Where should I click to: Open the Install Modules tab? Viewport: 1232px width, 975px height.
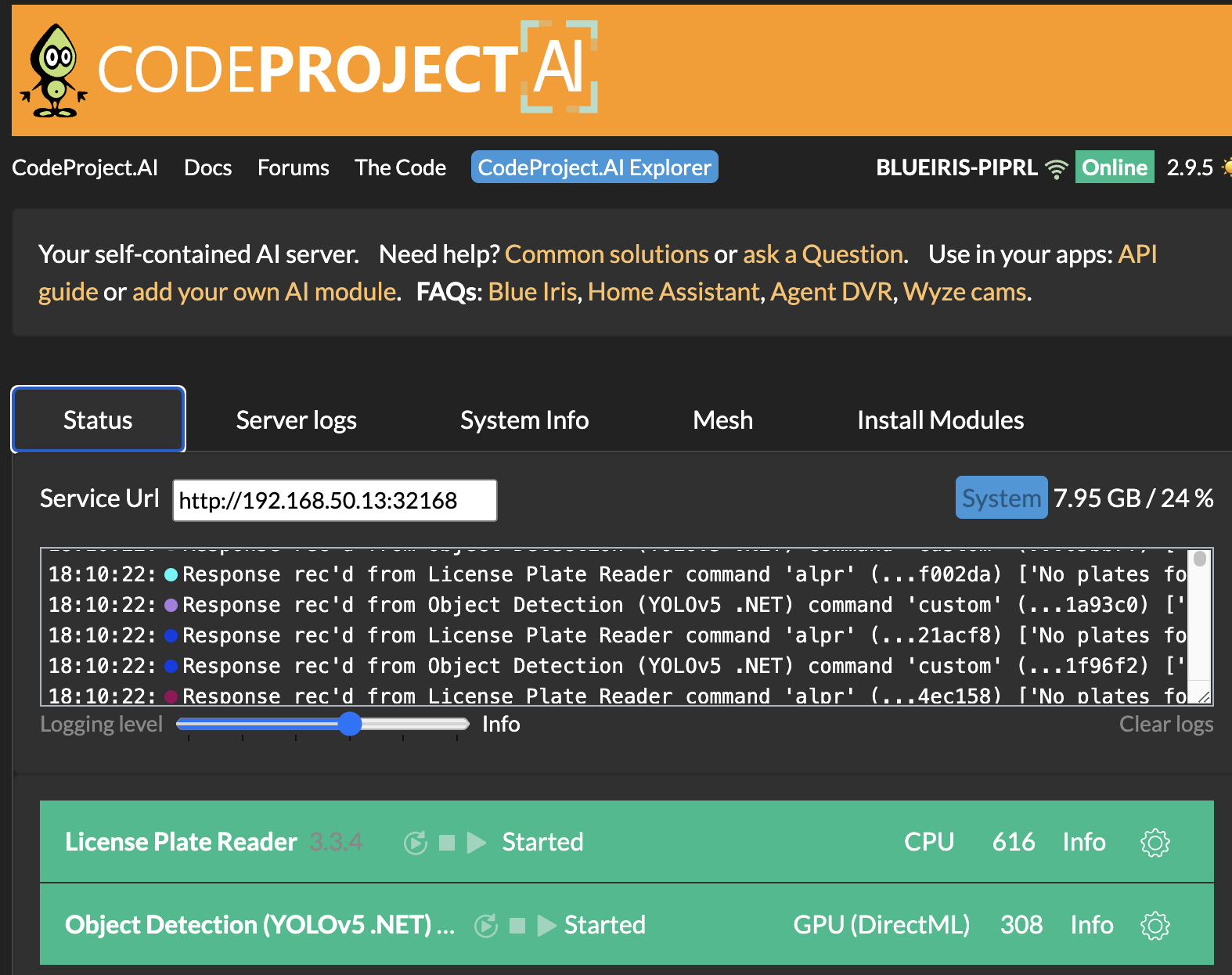pyautogui.click(x=940, y=420)
